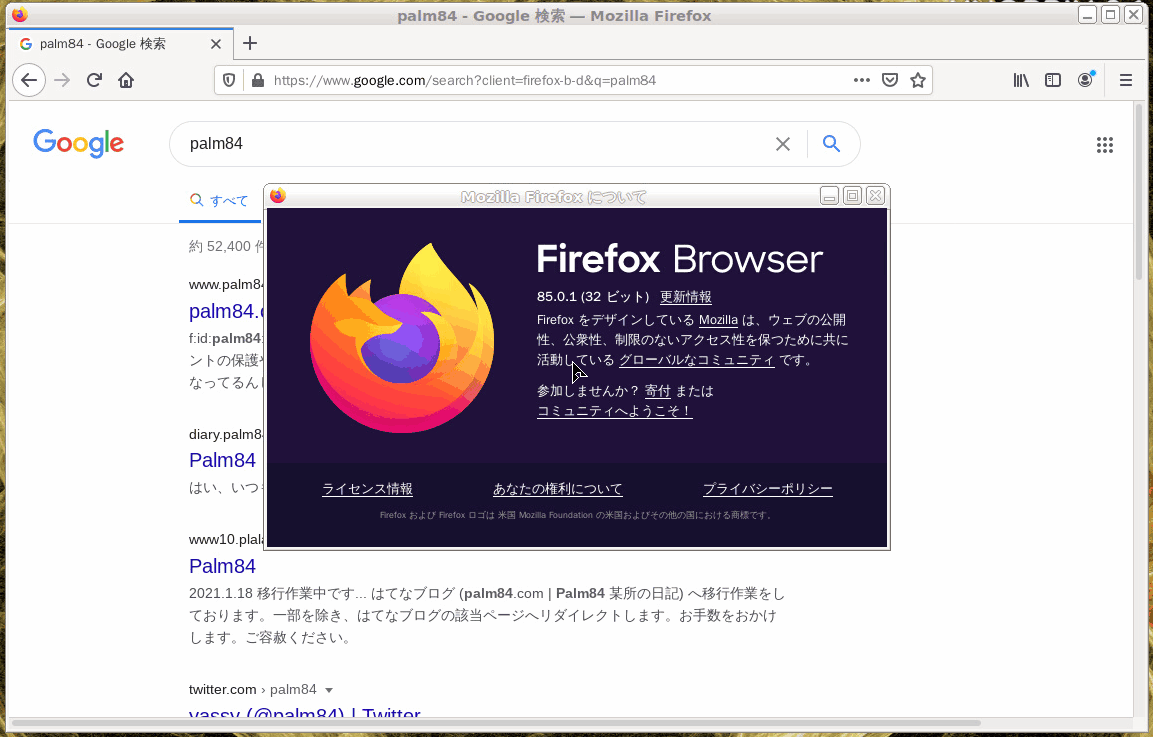The image size is (1153, 737).
Task: Toggle the bookmark star for this page
Action: pos(918,80)
